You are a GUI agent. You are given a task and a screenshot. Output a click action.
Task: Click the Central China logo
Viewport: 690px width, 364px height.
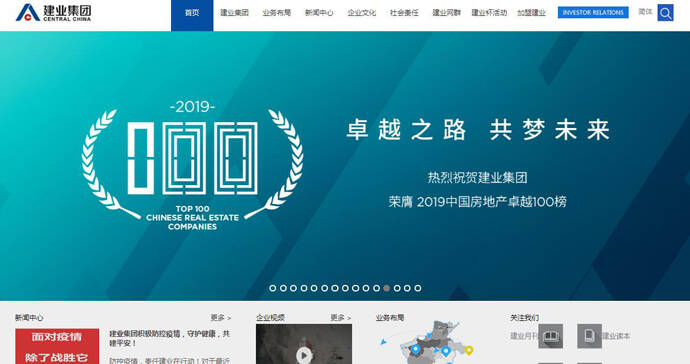pyautogui.click(x=53, y=13)
